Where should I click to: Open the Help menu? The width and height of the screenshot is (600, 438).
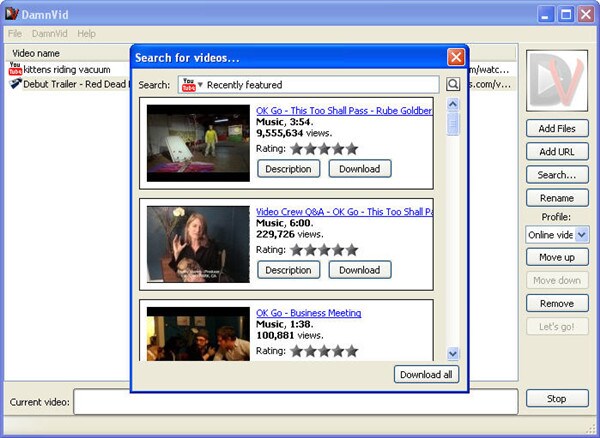point(86,34)
